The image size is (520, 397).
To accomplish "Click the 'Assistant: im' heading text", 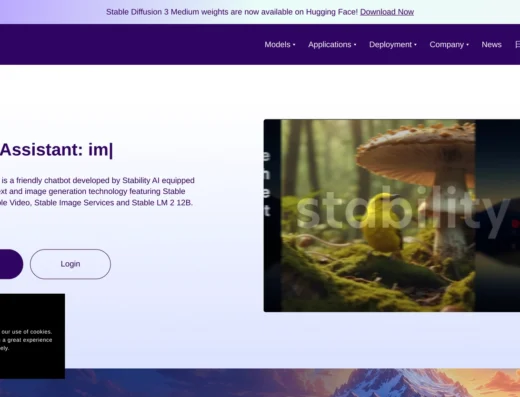I will coord(56,150).
